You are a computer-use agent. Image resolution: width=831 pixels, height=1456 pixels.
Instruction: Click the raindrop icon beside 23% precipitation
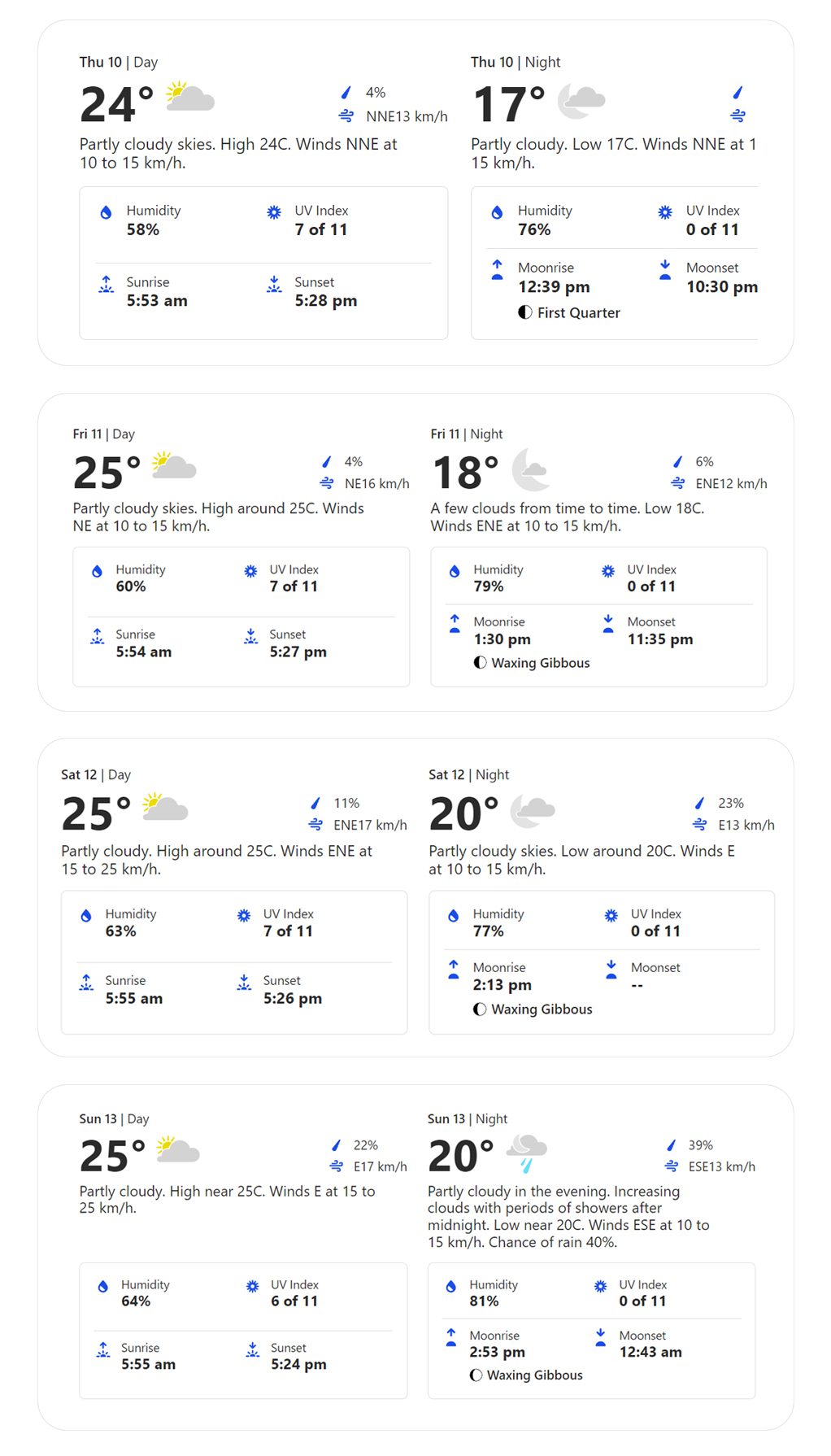pos(699,803)
